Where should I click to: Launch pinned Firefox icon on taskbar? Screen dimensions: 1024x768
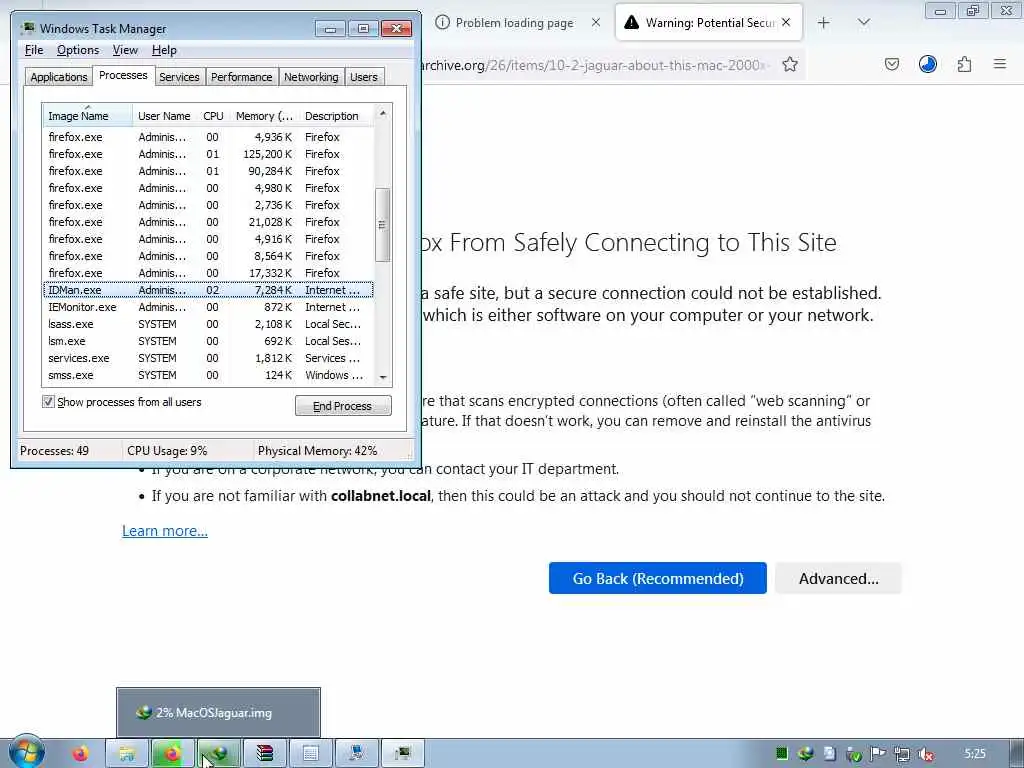(x=80, y=754)
